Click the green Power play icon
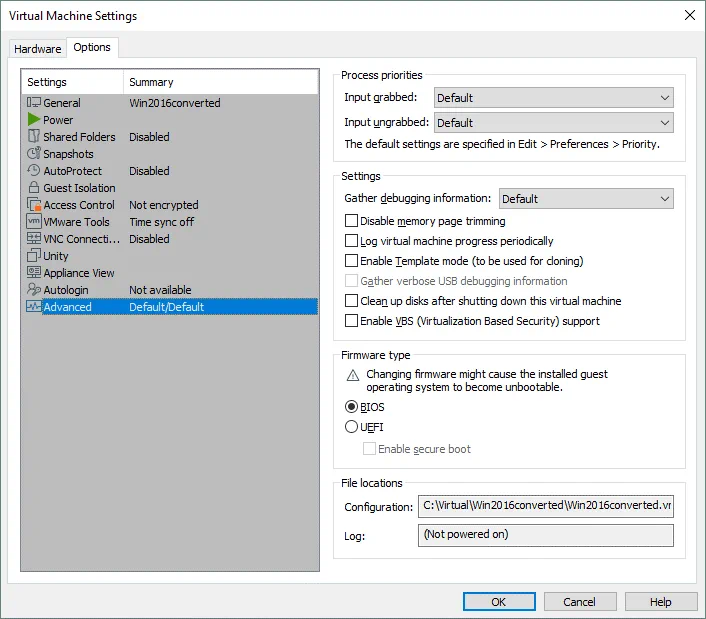 pyautogui.click(x=34, y=120)
